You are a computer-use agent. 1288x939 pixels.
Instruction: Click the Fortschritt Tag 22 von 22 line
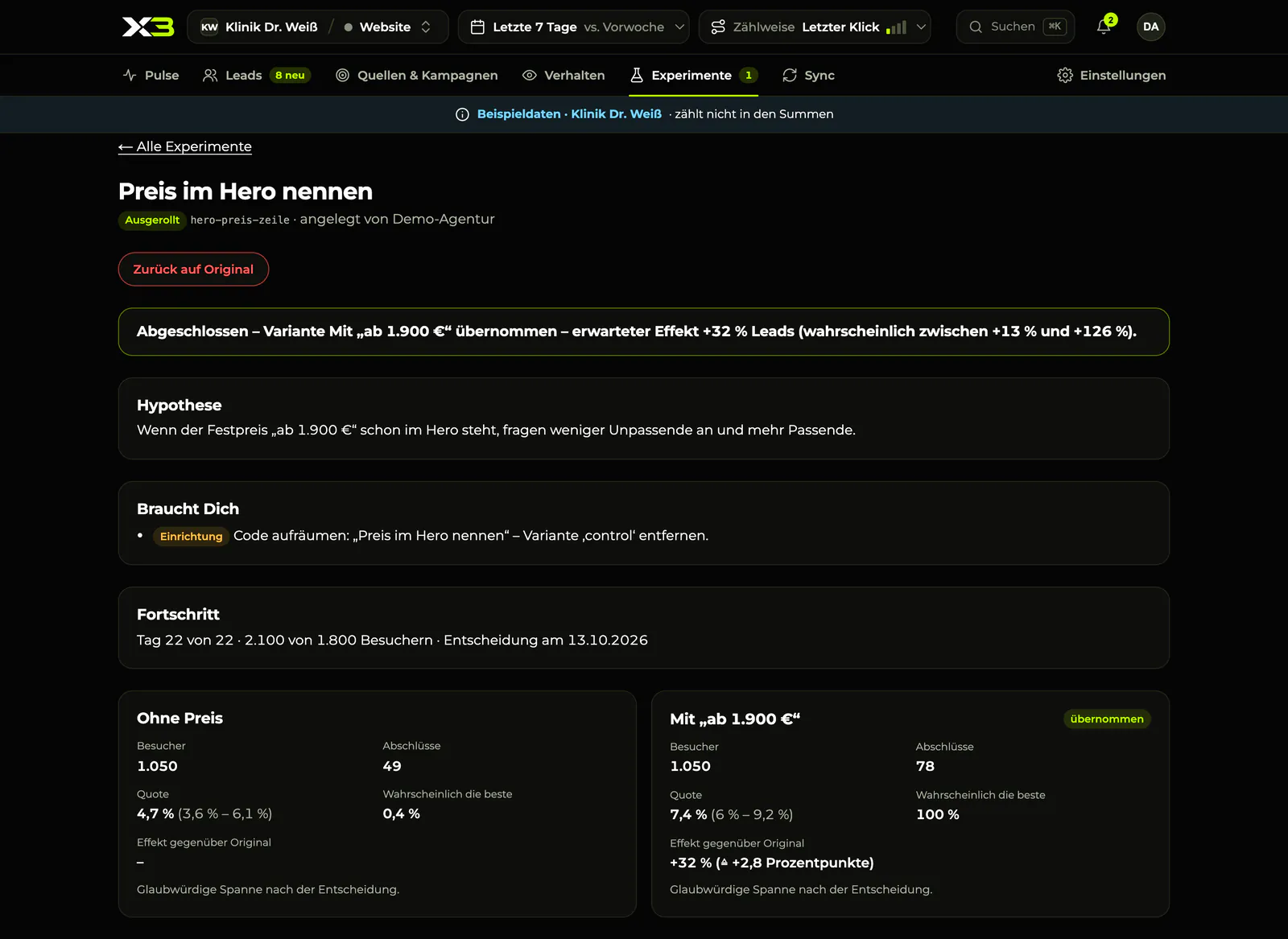click(x=392, y=640)
